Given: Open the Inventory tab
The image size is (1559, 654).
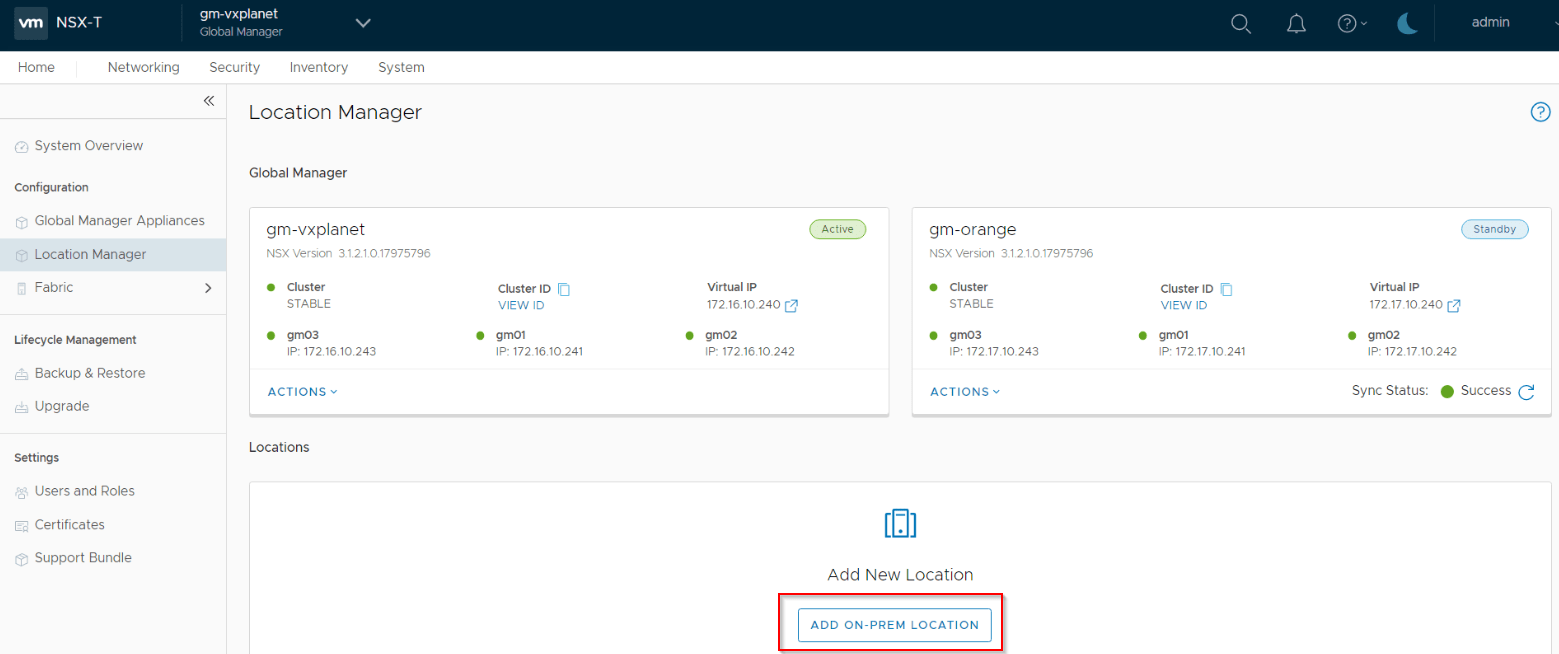Looking at the screenshot, I should point(319,67).
